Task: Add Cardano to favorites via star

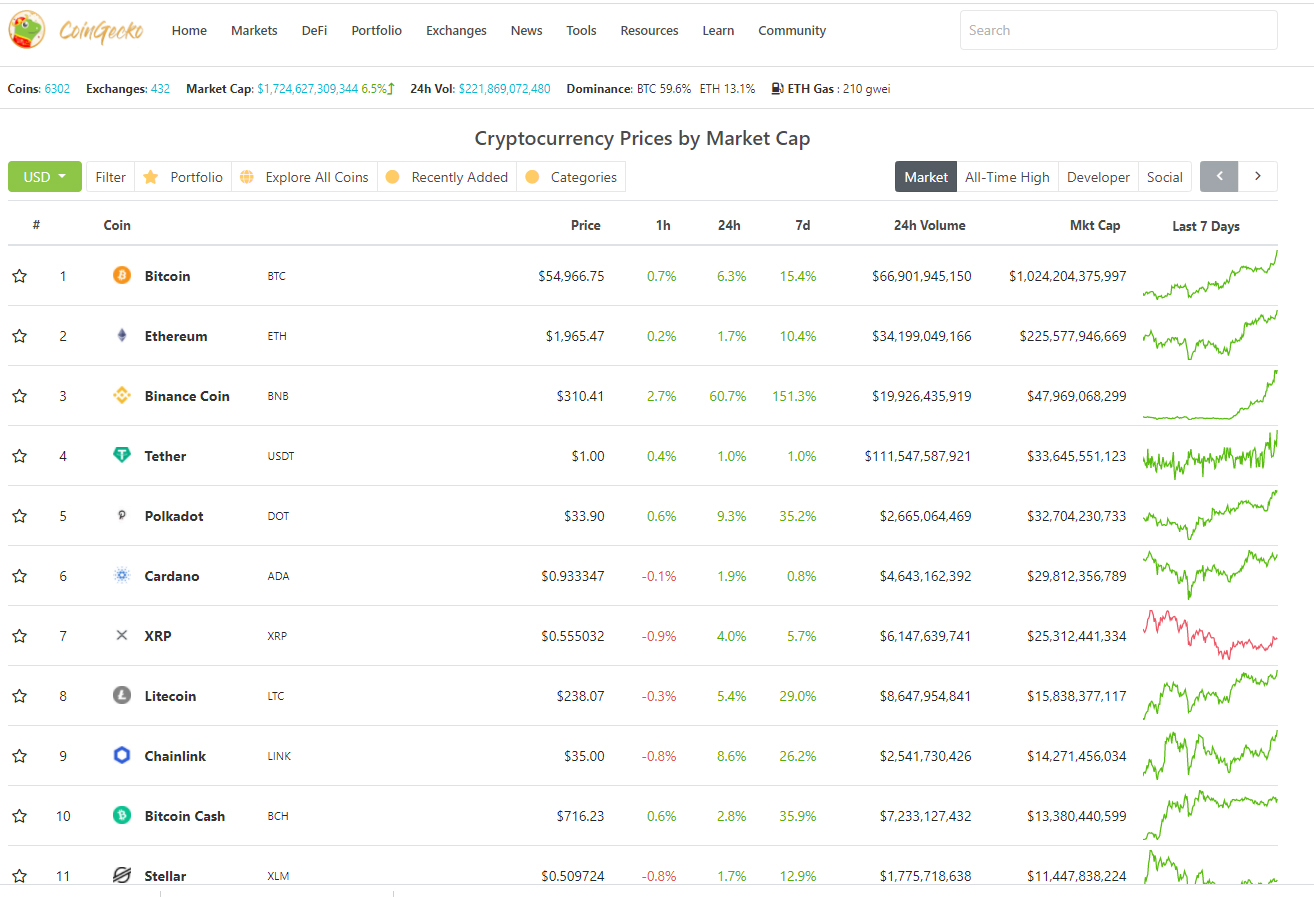Action: pos(19,576)
